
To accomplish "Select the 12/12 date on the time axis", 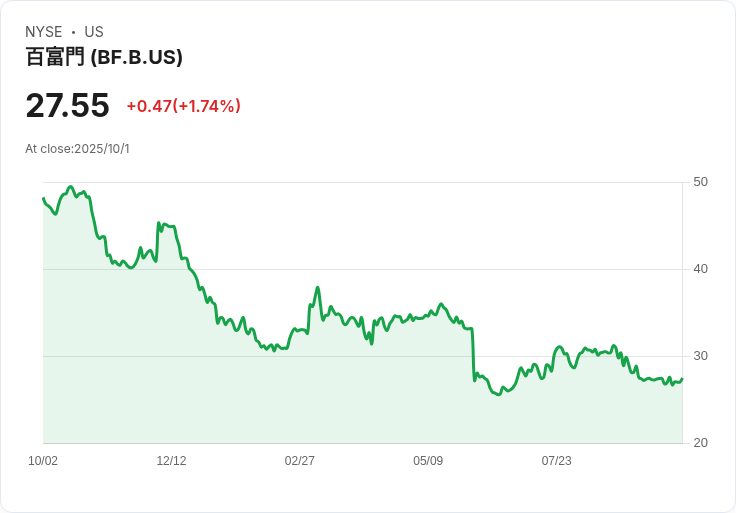I will click(x=171, y=461).
